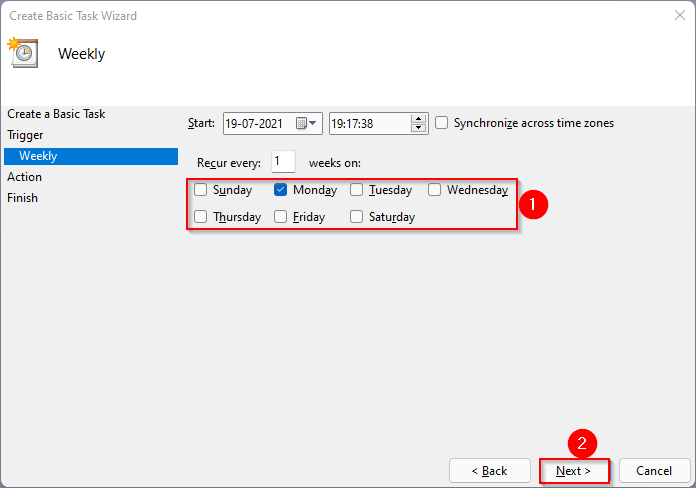Viewport: 696px width, 488px height.
Task: Select the Action step in sidebar
Action: click(24, 177)
